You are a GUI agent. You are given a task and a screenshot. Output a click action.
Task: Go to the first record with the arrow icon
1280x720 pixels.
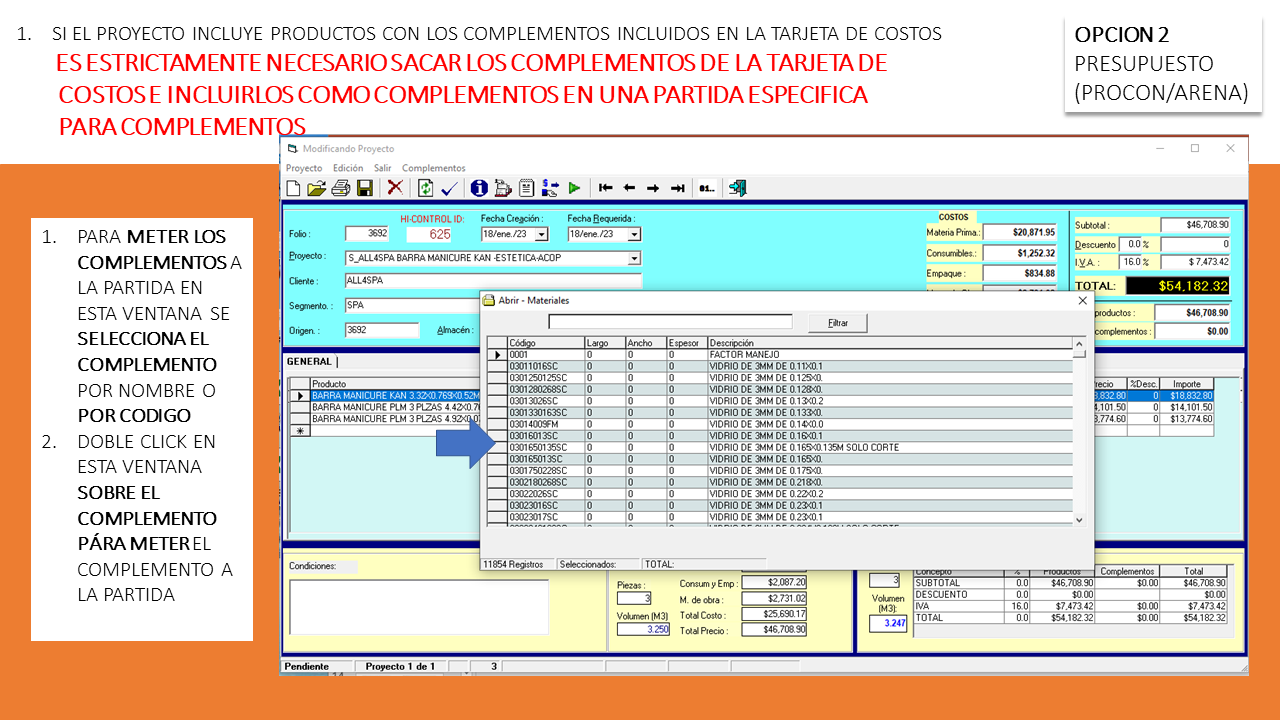(605, 188)
